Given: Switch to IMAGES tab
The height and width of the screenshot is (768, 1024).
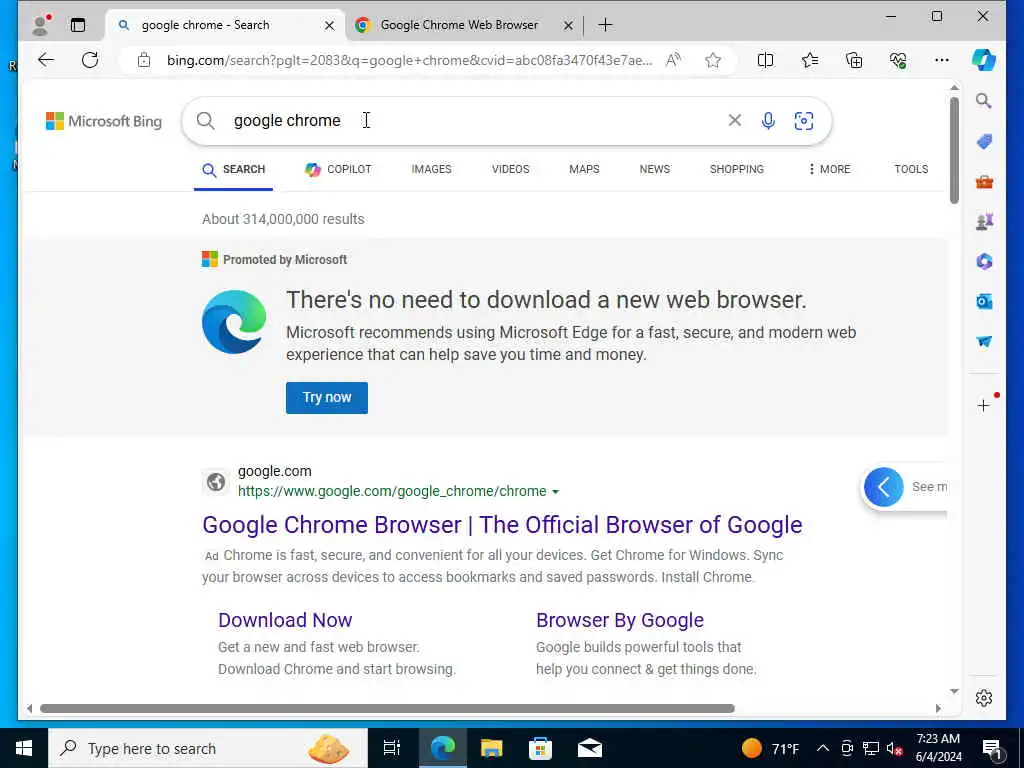Looking at the screenshot, I should pyautogui.click(x=431, y=169).
